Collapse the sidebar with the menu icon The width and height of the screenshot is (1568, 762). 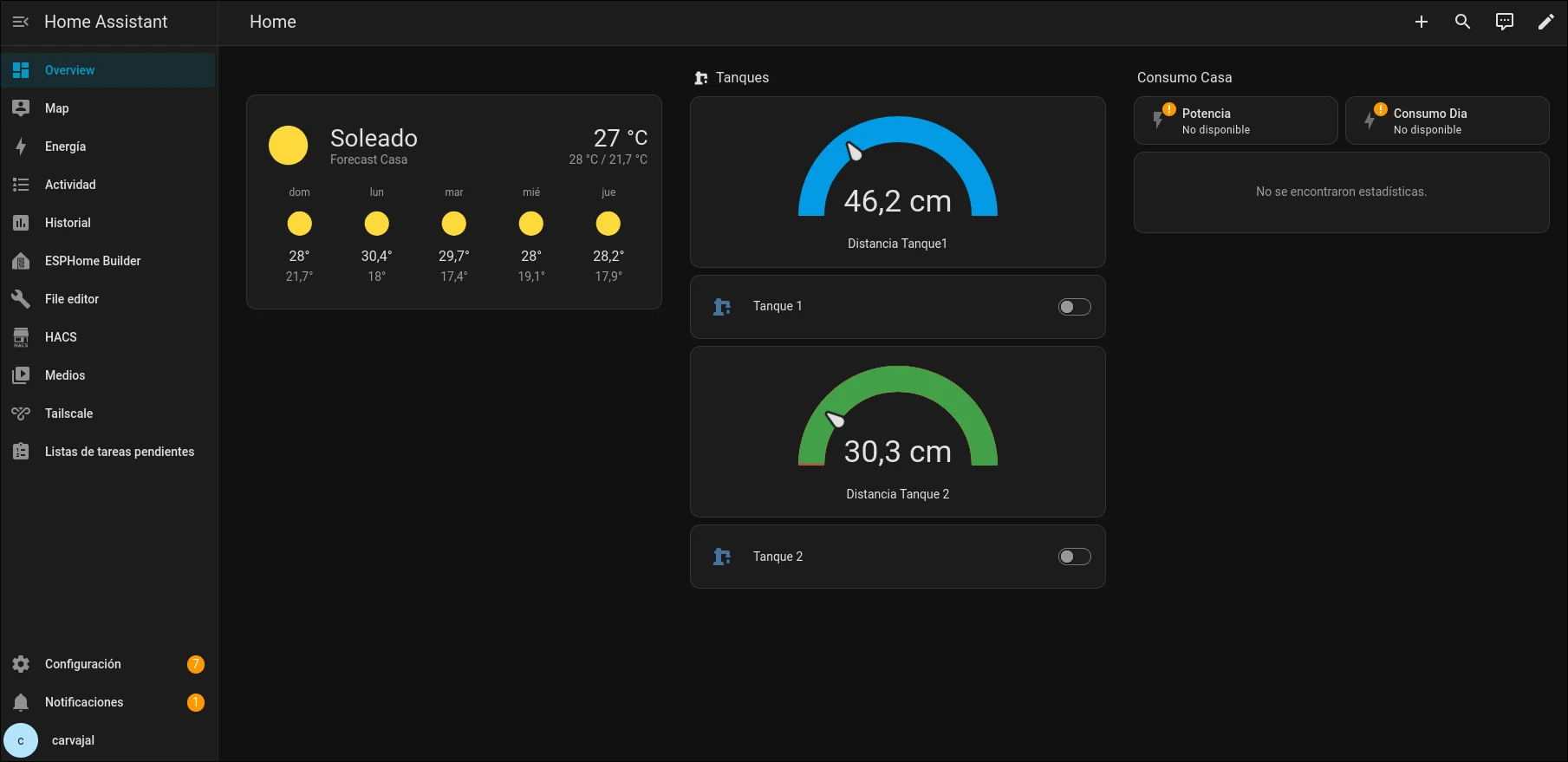pos(21,22)
